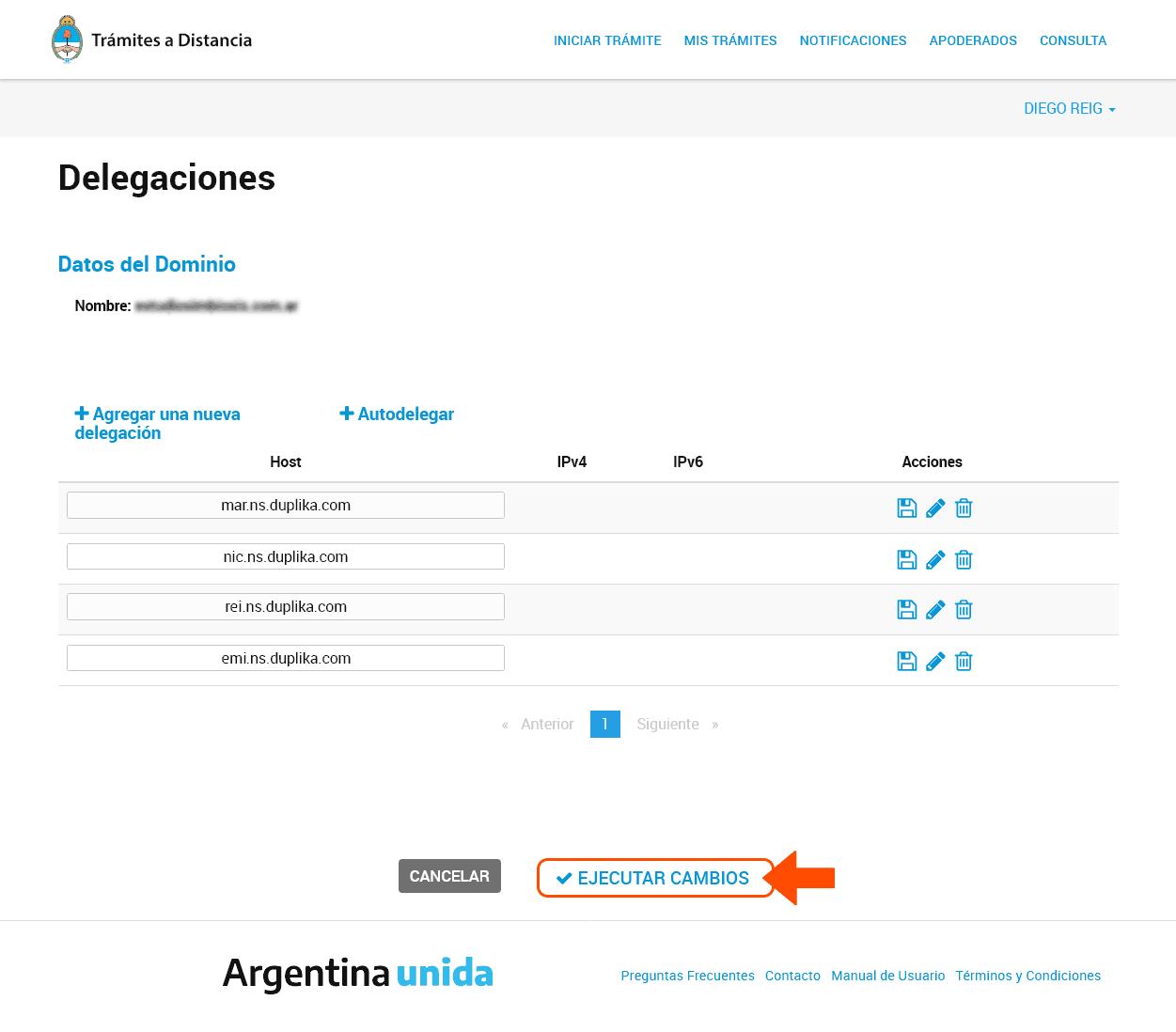Go to MIS TRÁMITES section
This screenshot has width=1176, height=1032.
pyautogui.click(x=730, y=40)
